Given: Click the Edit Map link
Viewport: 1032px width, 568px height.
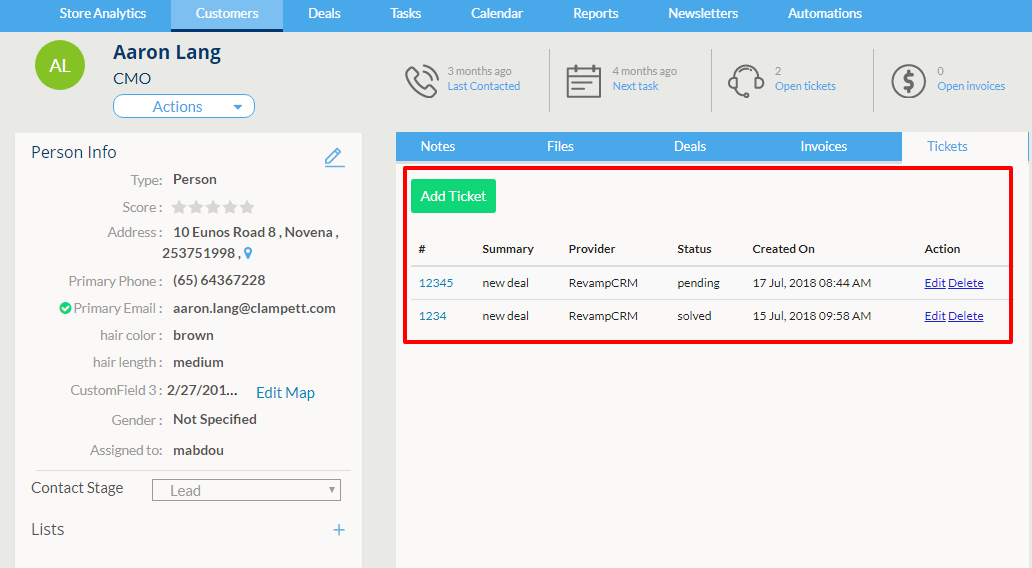Looking at the screenshot, I should 285,393.
